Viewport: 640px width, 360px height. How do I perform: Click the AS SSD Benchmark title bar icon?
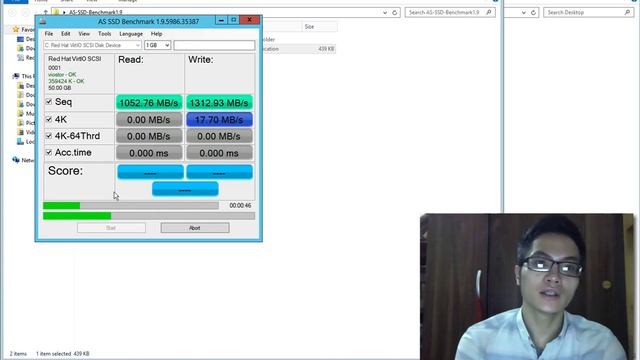(x=42, y=21)
